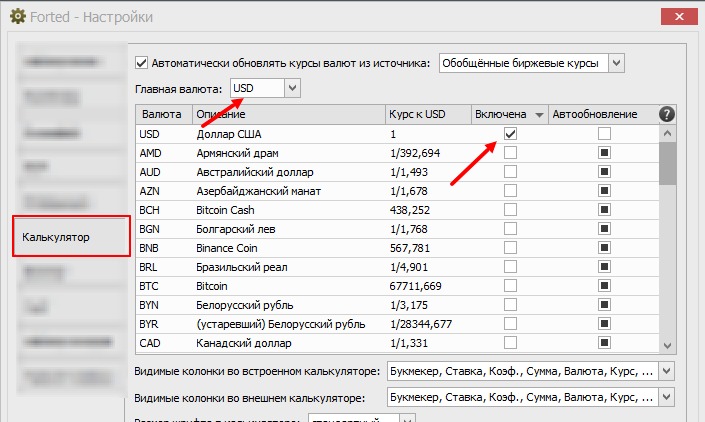Select the Калькулятор settings section
Image resolution: width=705 pixels, height=422 pixels.
[x=71, y=237]
